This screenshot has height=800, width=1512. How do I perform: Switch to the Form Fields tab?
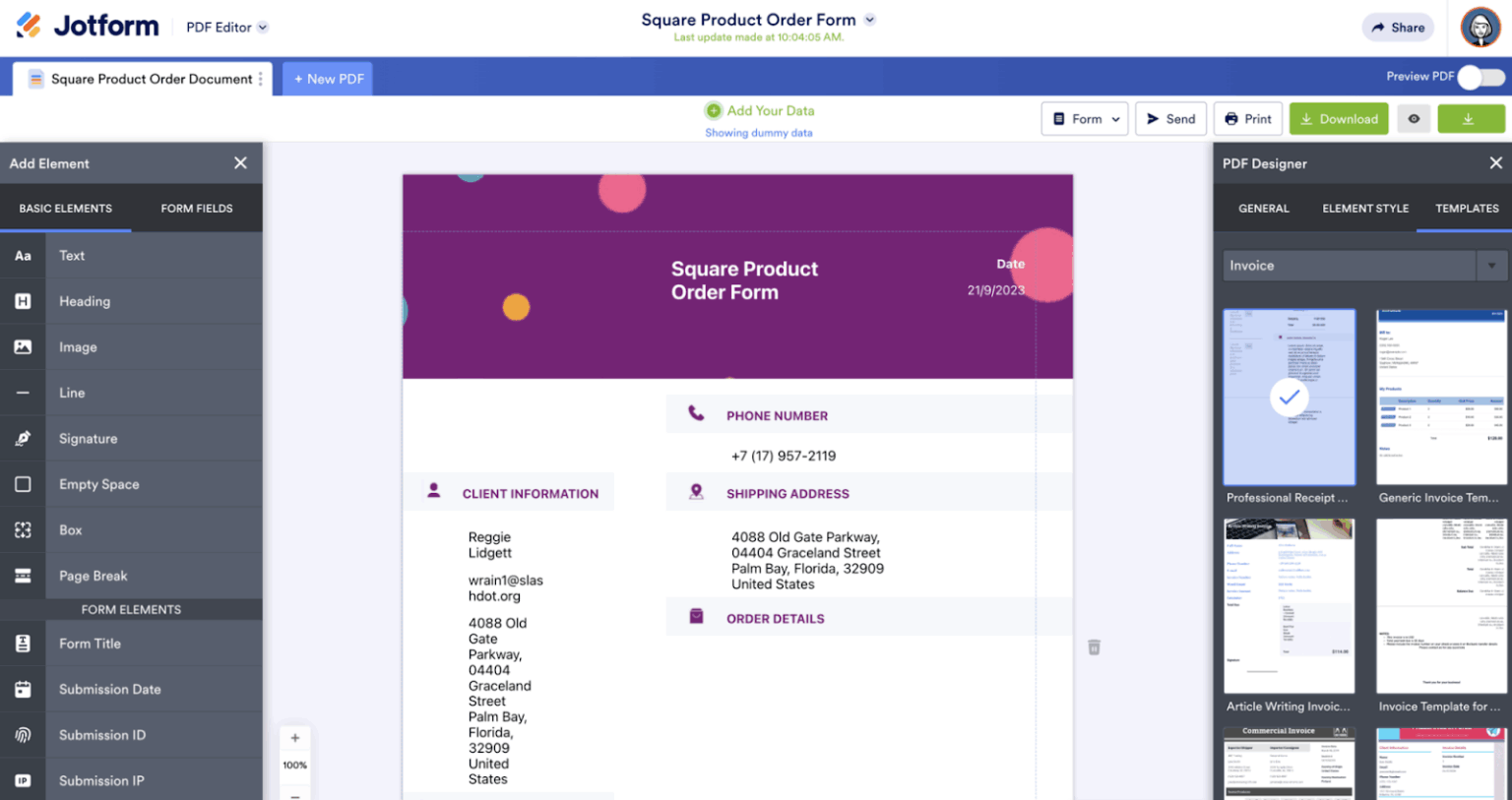click(x=197, y=208)
